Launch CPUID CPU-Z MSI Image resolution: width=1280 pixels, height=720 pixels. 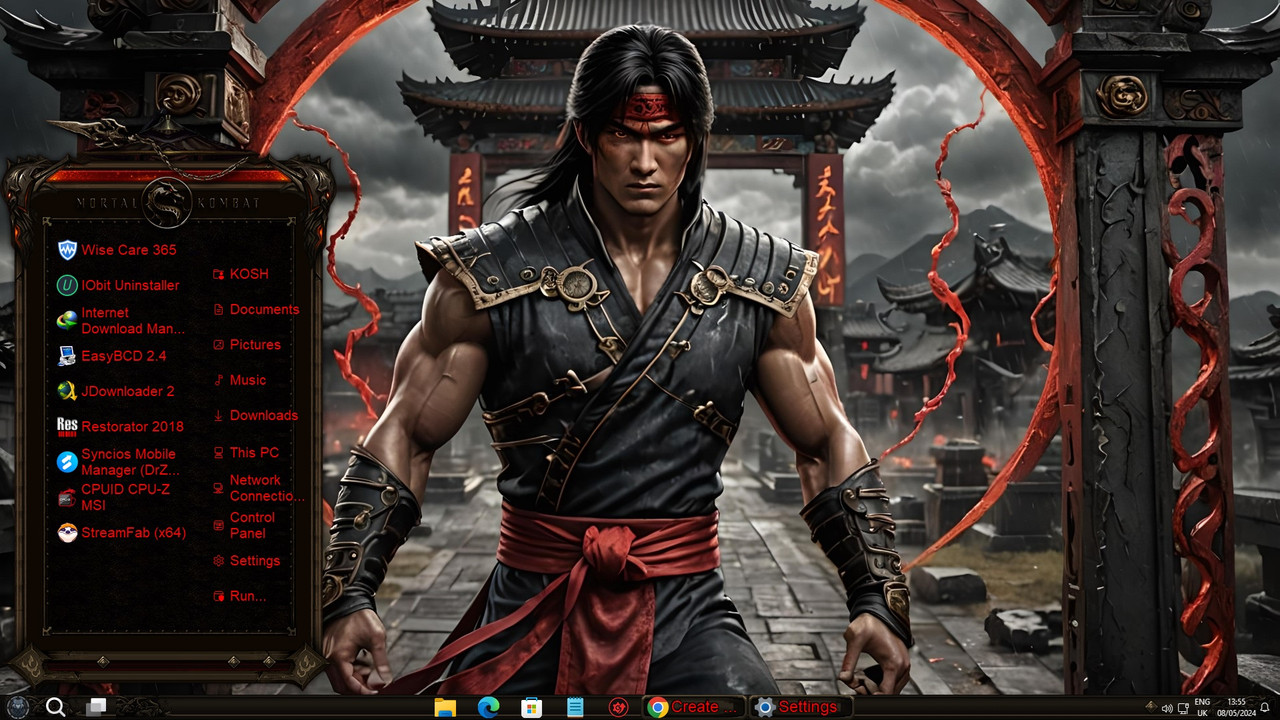[x=113, y=497]
